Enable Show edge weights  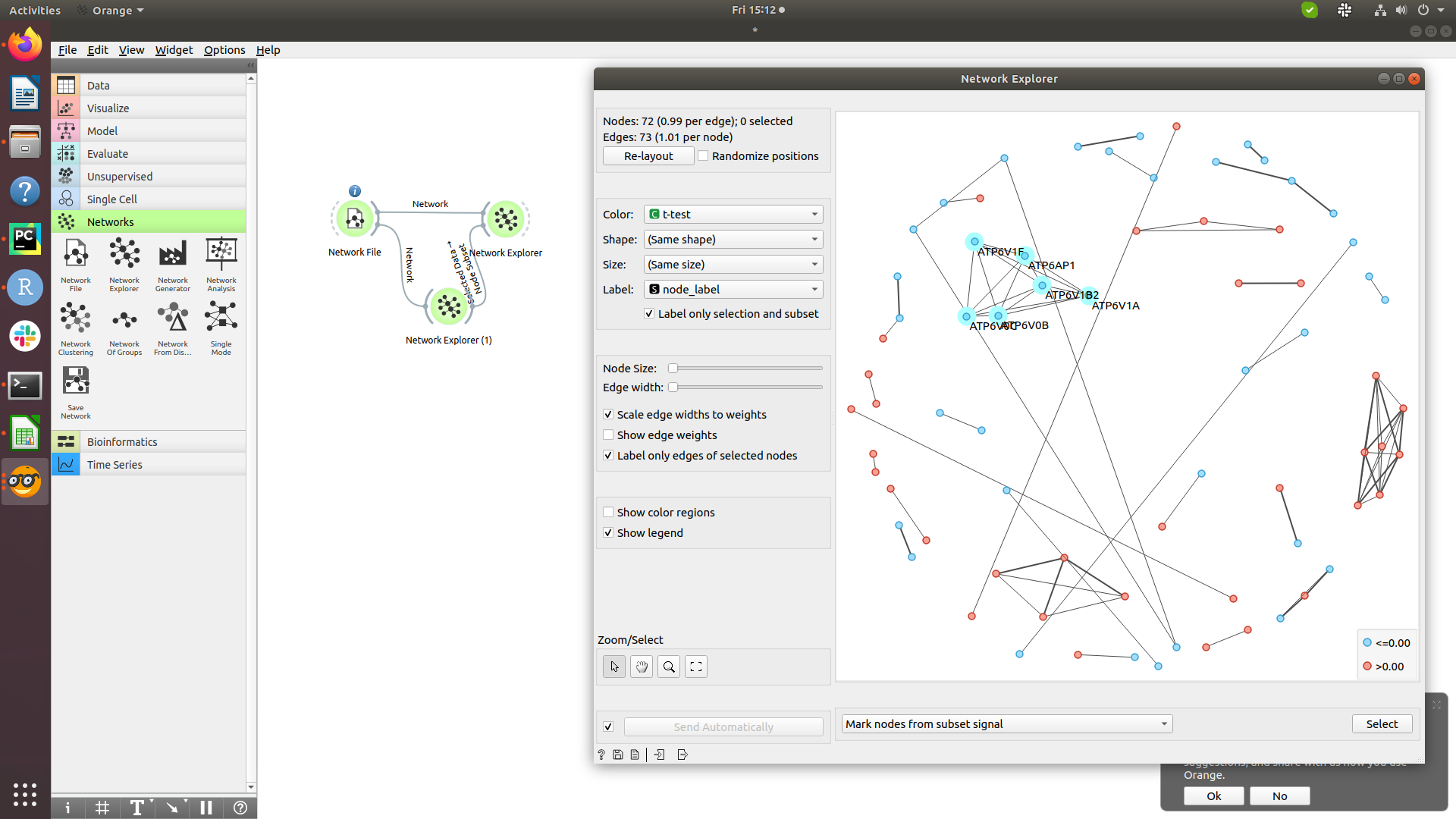point(608,435)
